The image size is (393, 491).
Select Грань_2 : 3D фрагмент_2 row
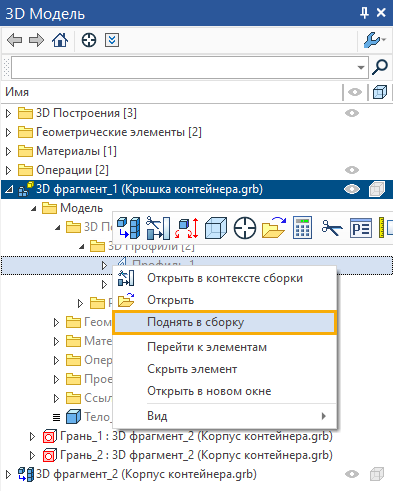(196, 455)
